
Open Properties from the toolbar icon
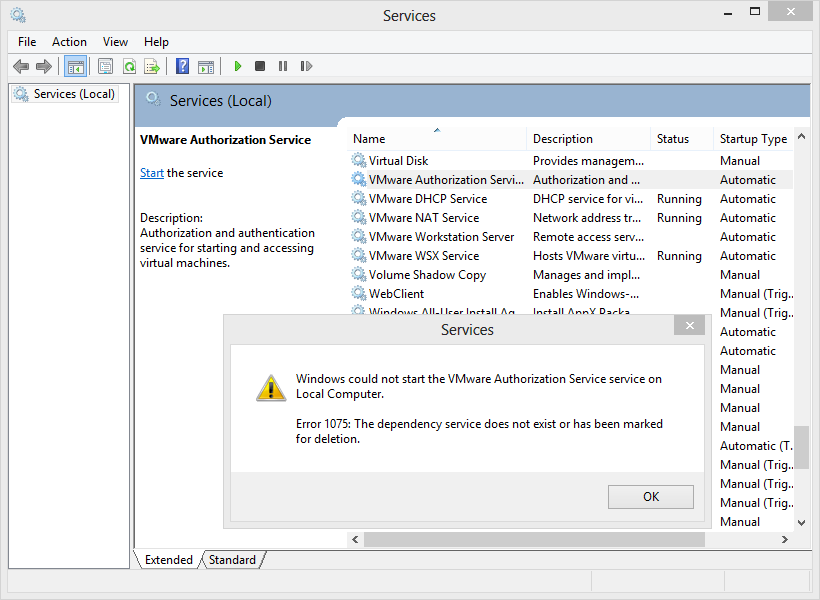pyautogui.click(x=105, y=67)
